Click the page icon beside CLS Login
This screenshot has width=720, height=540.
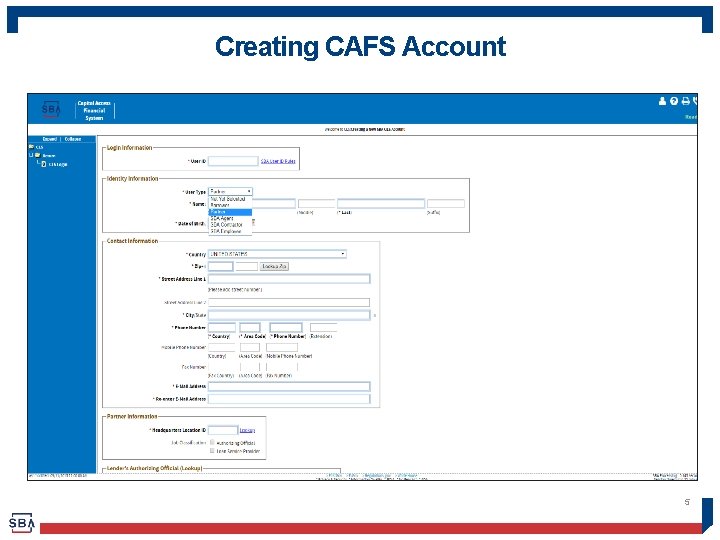tap(44, 164)
